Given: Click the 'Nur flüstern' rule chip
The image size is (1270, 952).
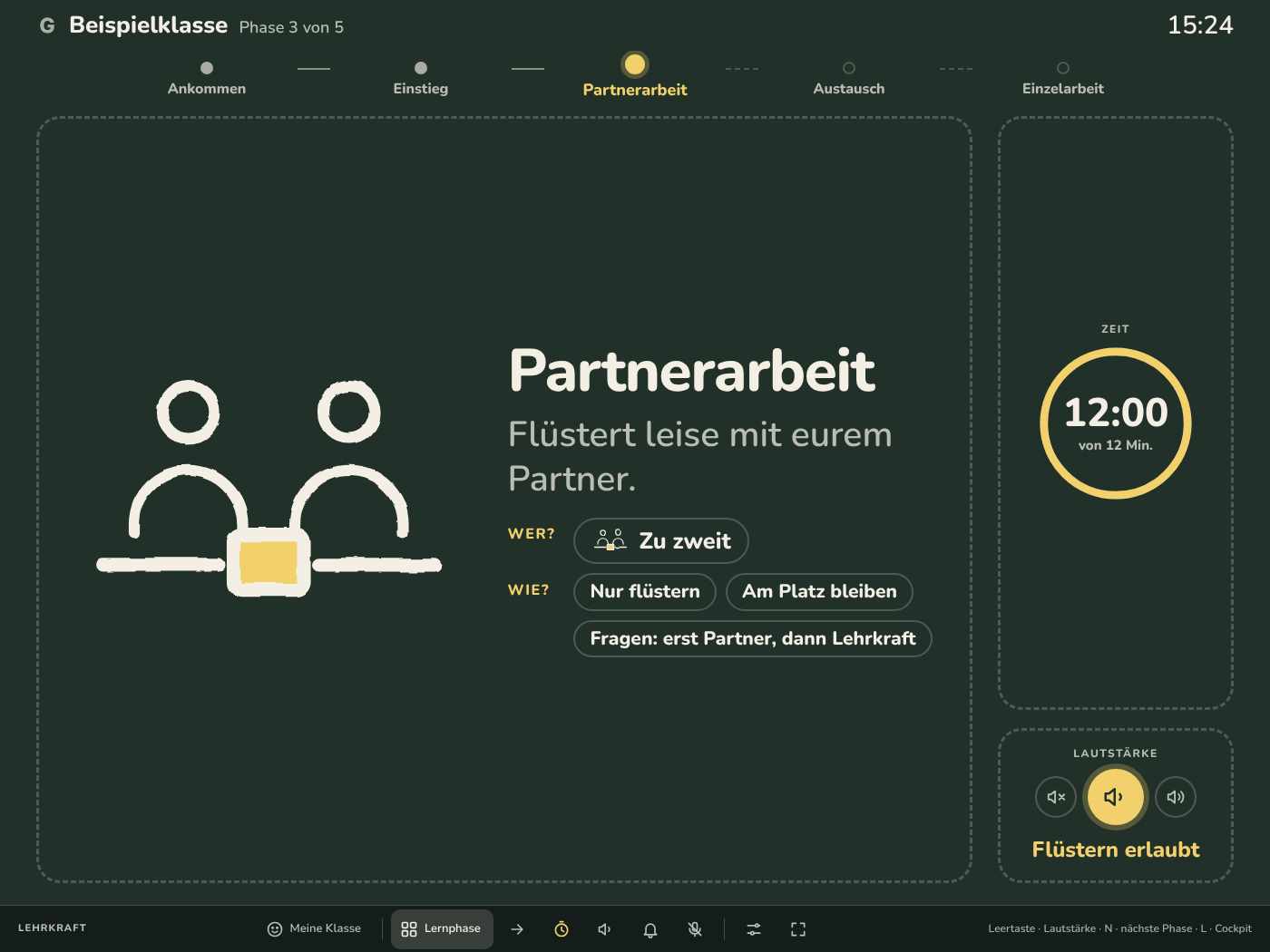Looking at the screenshot, I should (645, 592).
